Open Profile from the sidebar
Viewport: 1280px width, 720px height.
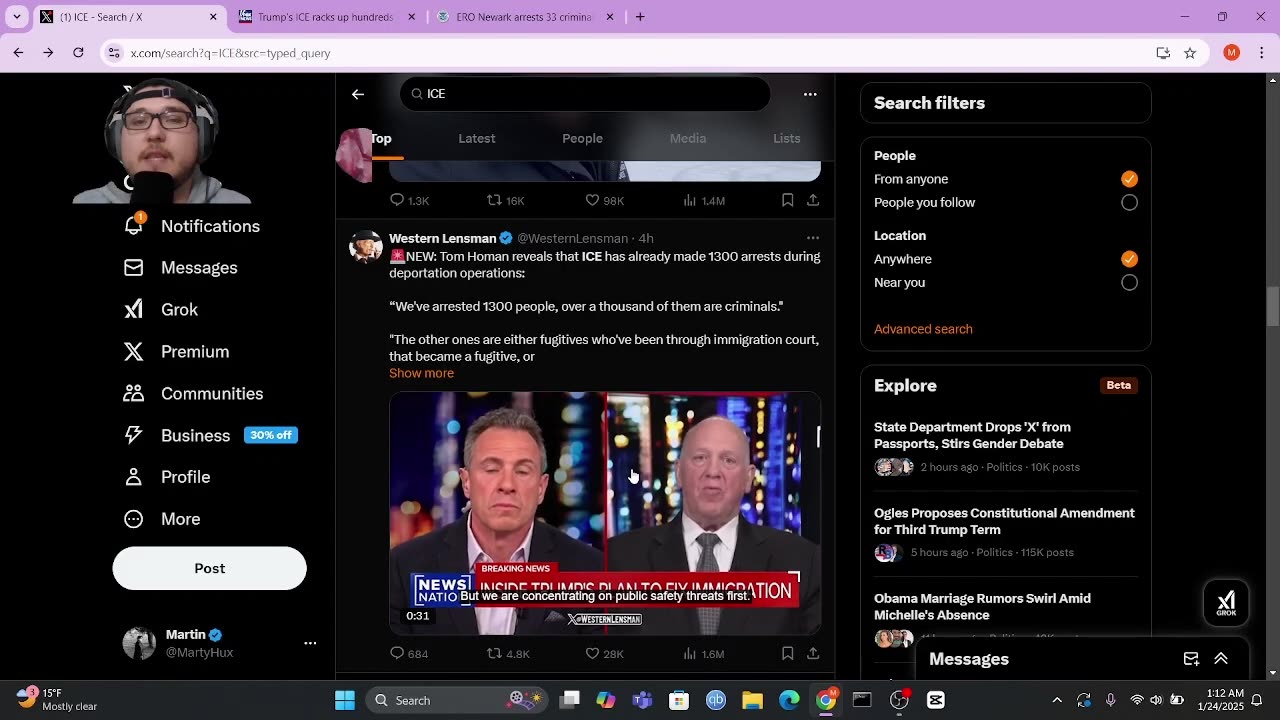click(x=166, y=477)
